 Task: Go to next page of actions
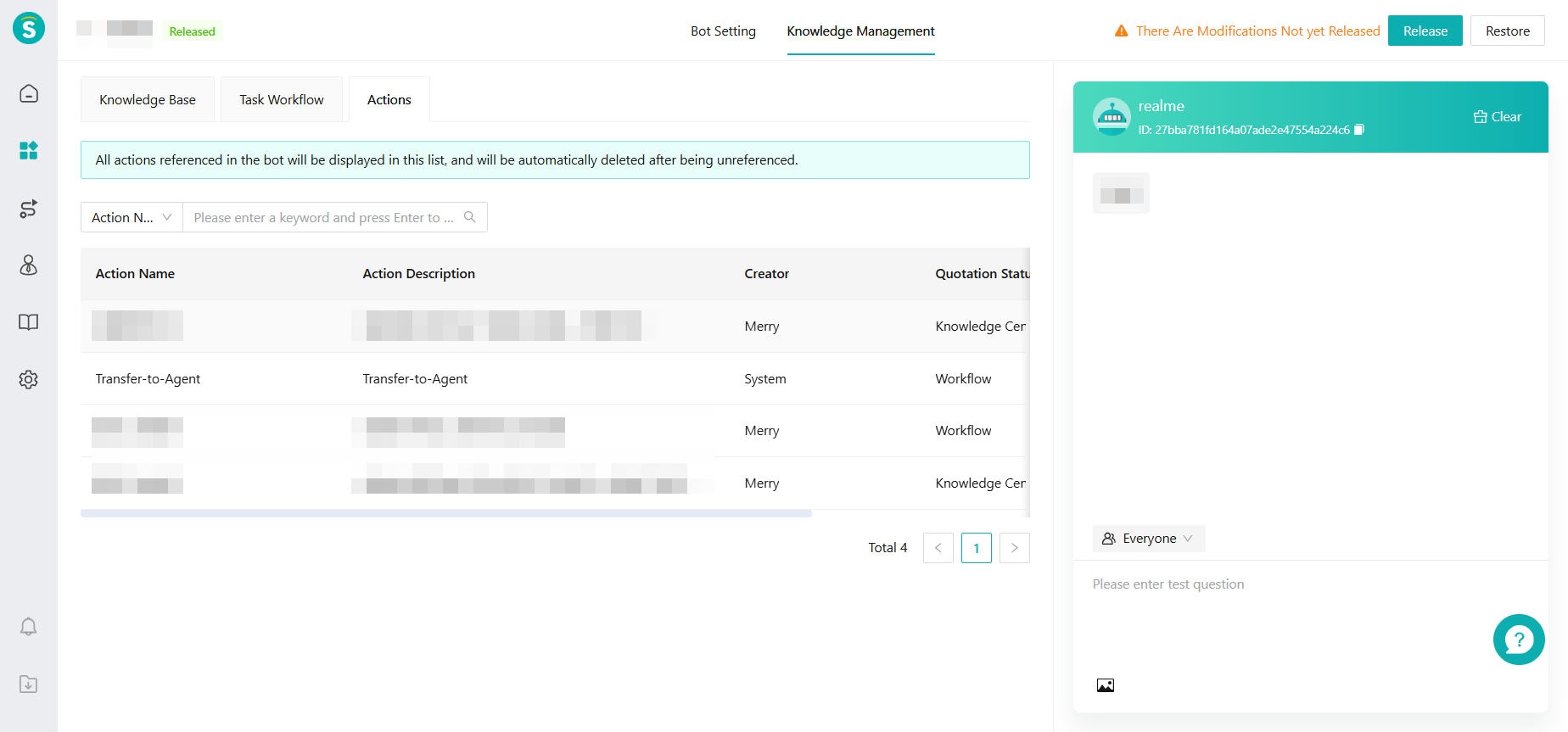pos(1014,548)
